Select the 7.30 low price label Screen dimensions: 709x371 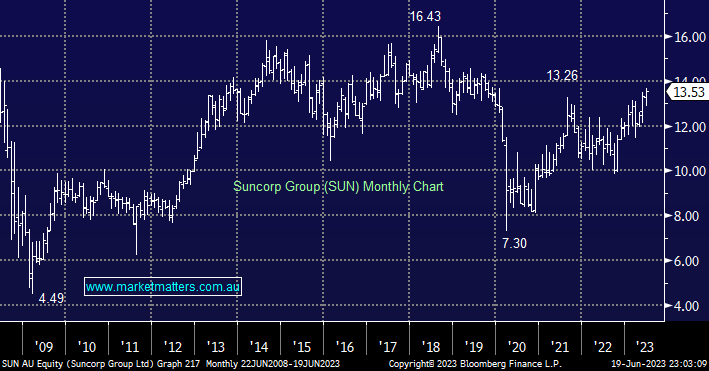(515, 243)
